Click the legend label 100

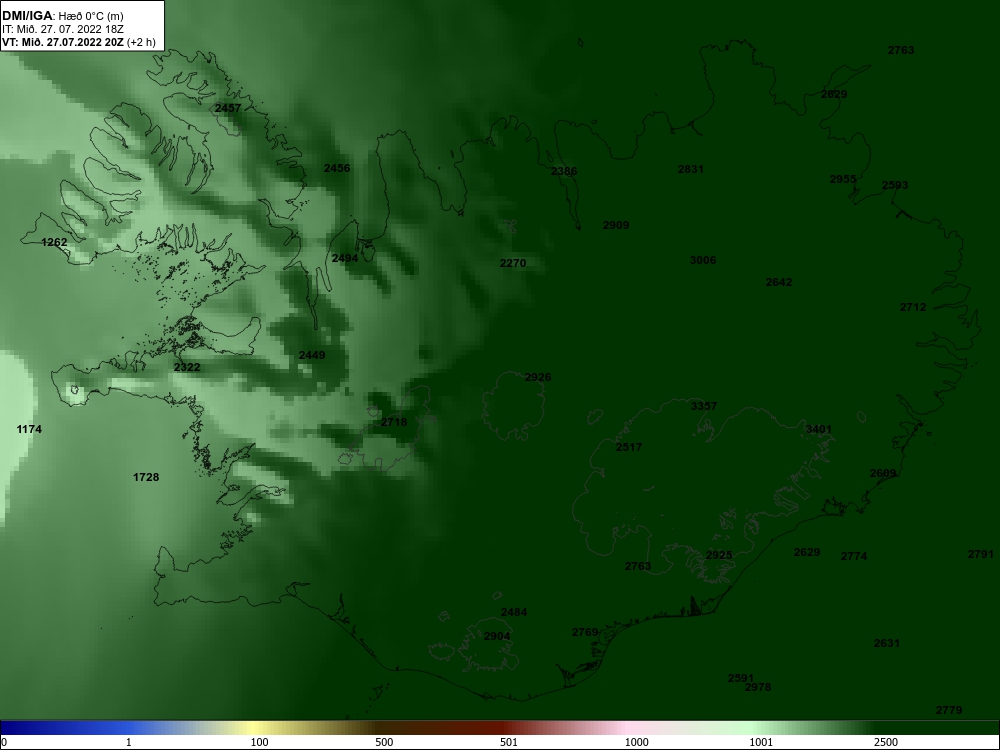[260, 742]
